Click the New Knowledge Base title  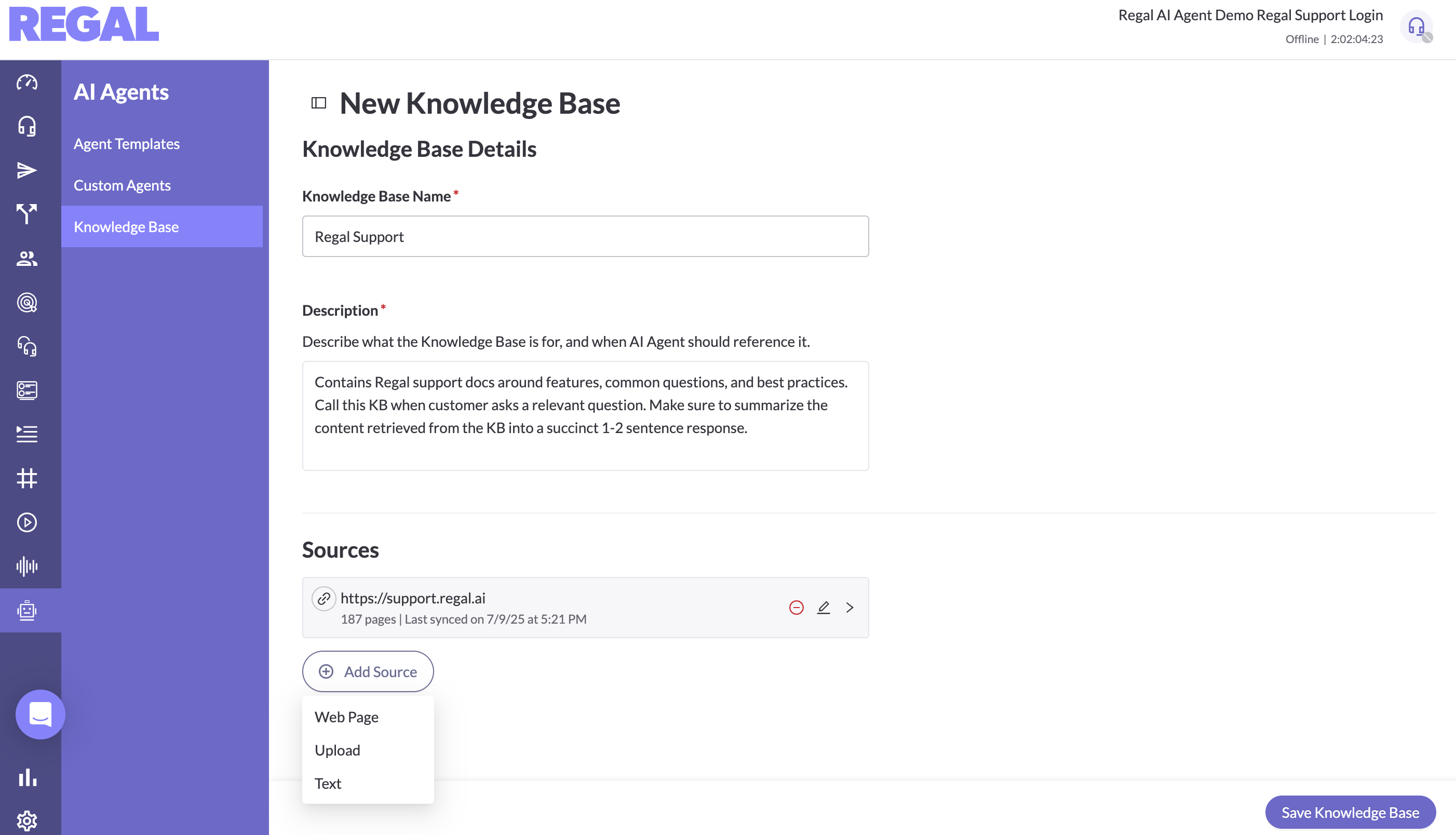click(x=480, y=103)
